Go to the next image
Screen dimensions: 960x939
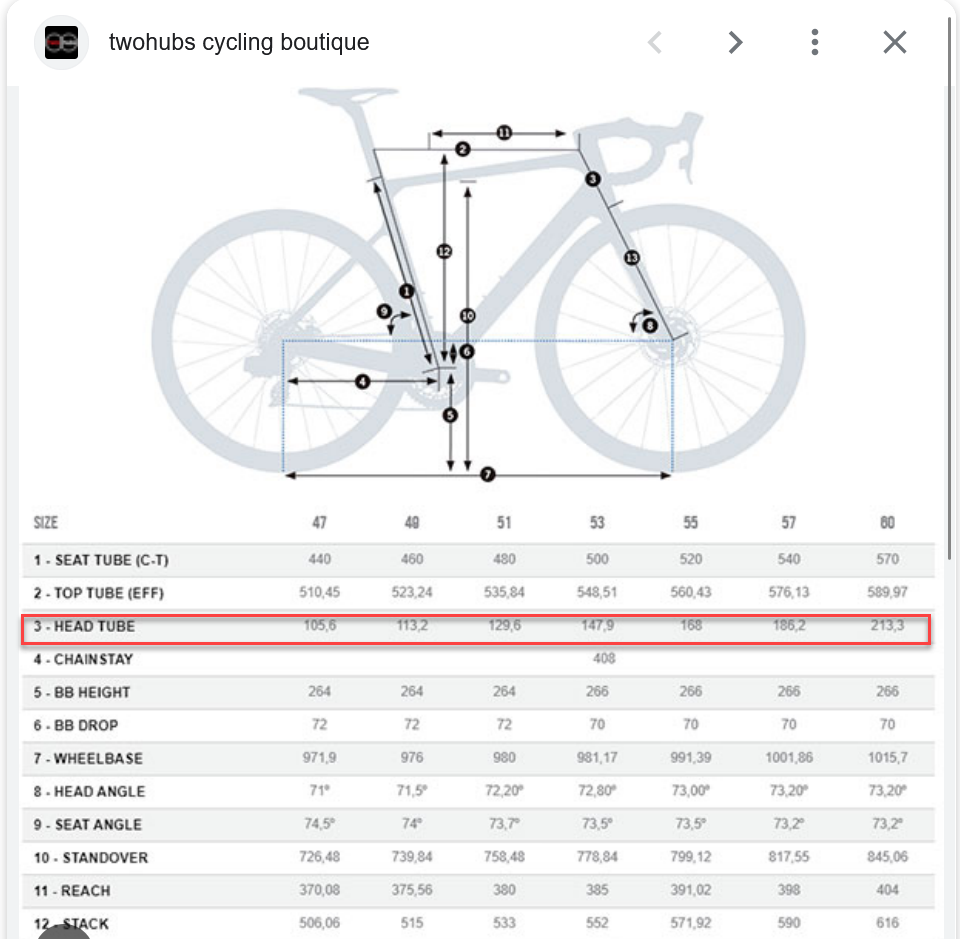tap(735, 42)
